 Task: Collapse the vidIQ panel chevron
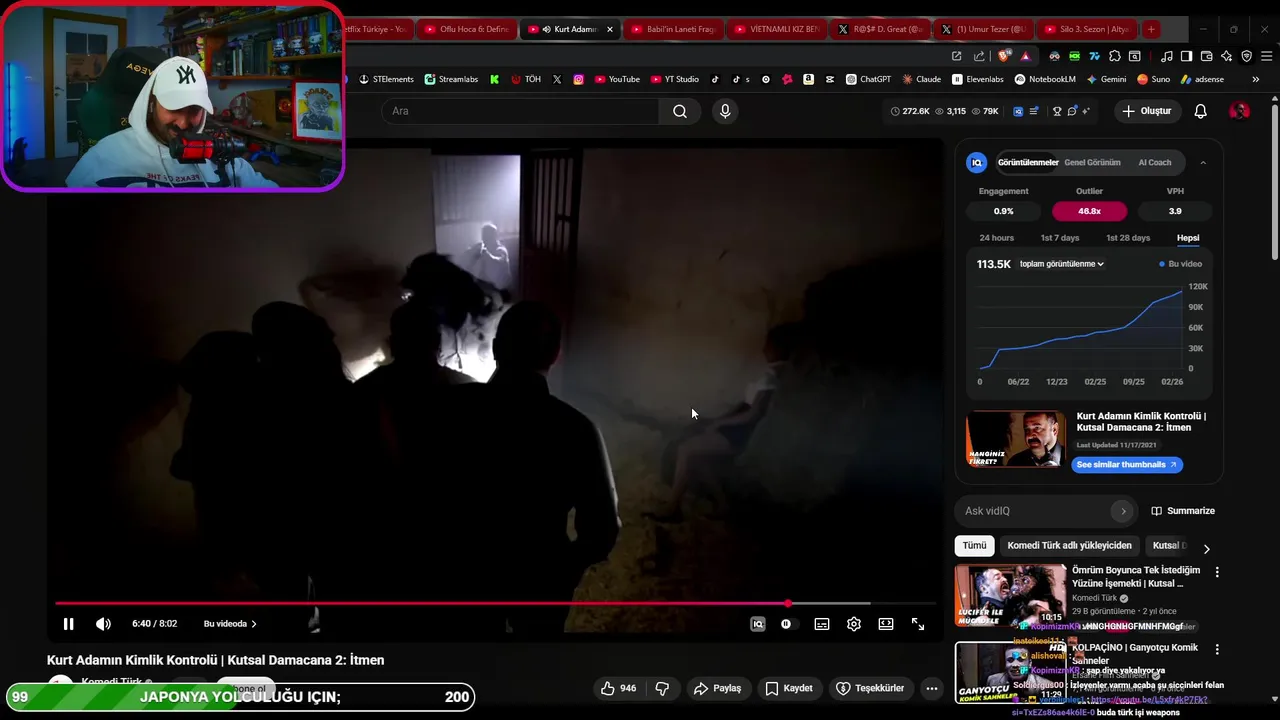1203,162
